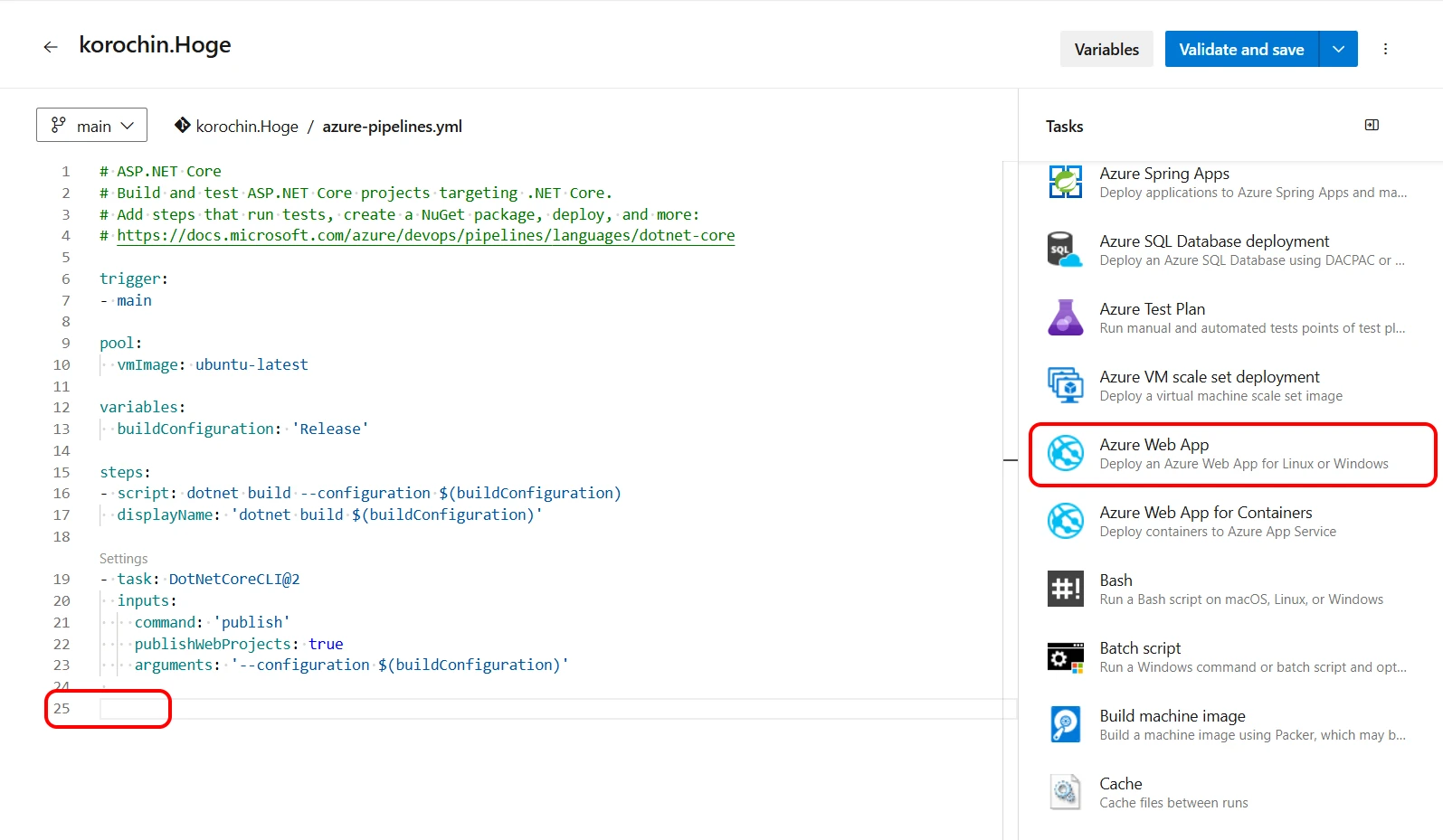This screenshot has width=1443, height=840.
Task: Select the Batch script task icon
Action: coord(1065,656)
